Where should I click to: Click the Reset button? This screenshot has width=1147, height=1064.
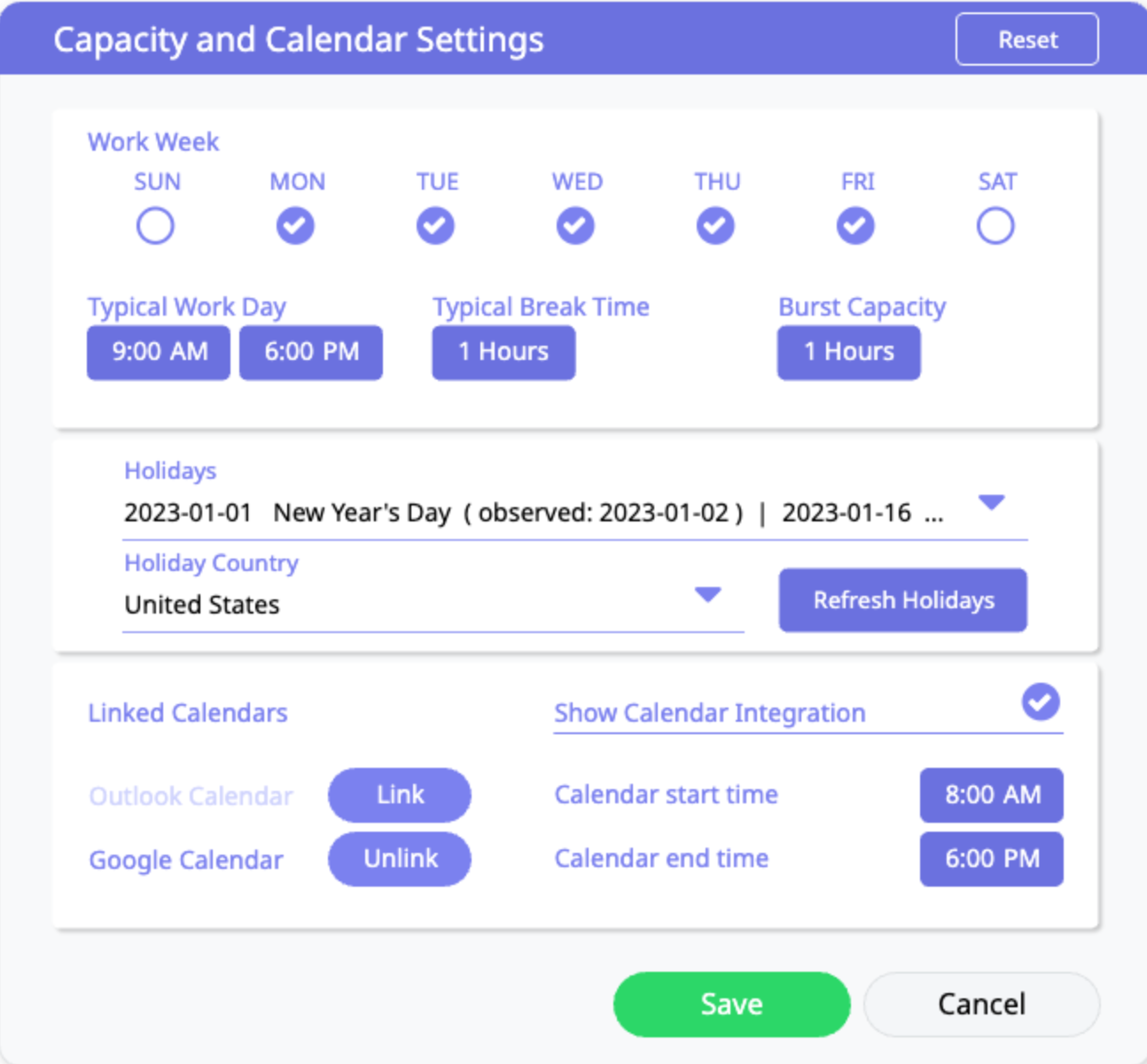(1027, 40)
